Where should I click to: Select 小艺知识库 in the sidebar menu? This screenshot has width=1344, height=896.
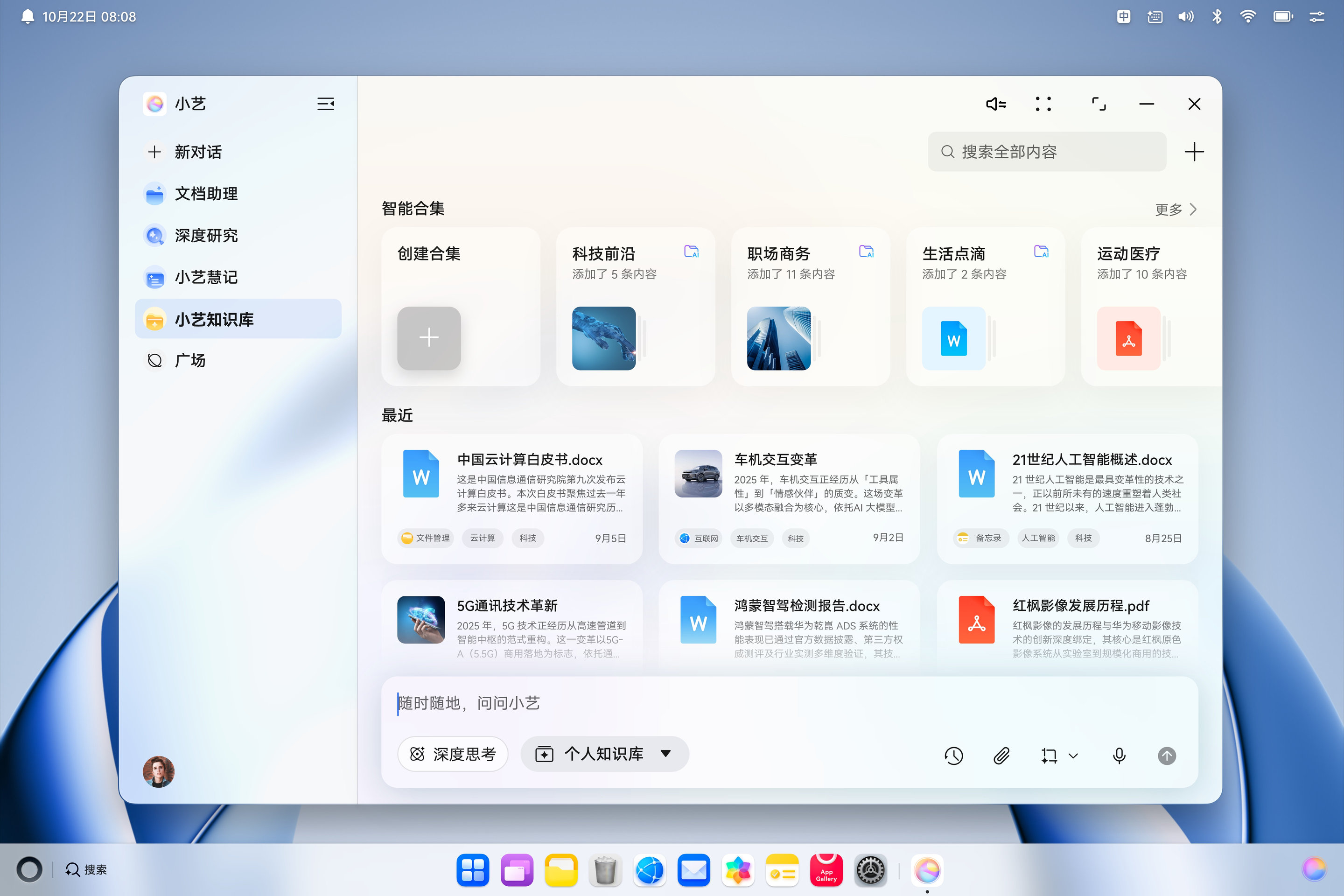tap(214, 319)
